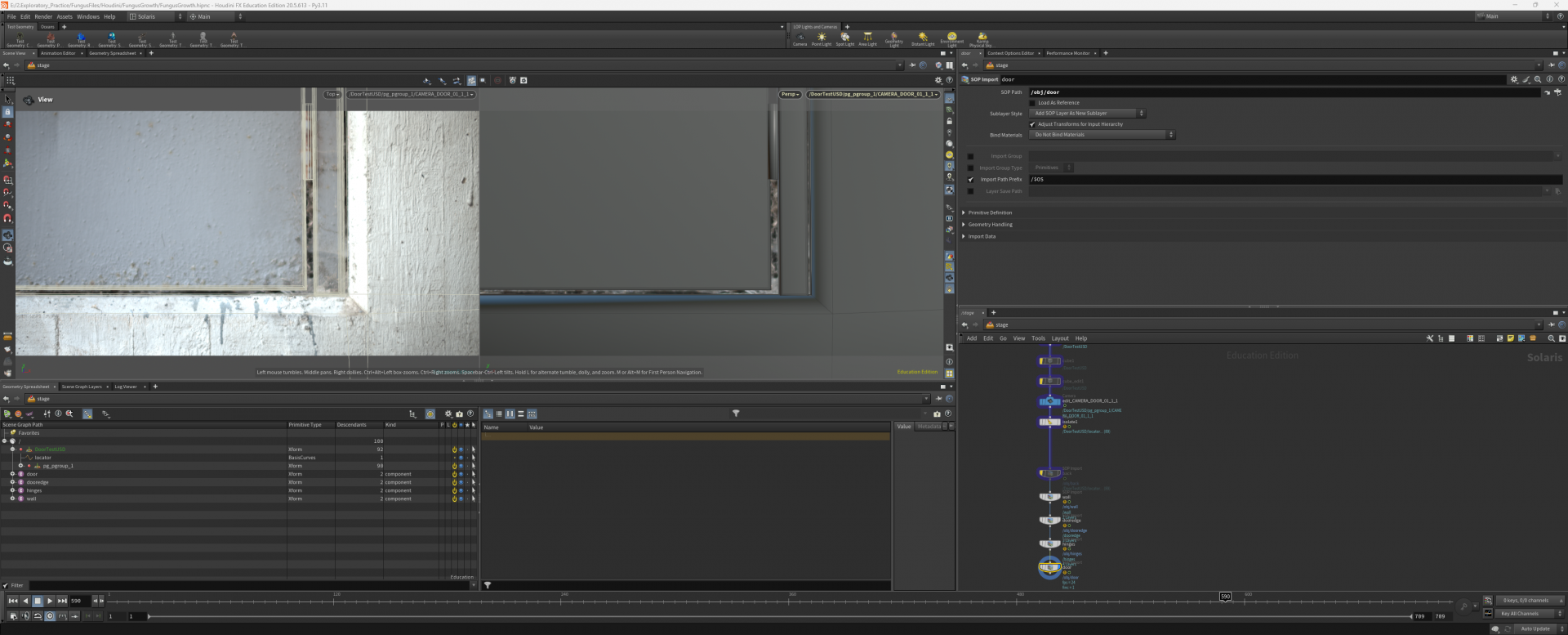Select the Area Light shelf tool

tap(867, 38)
